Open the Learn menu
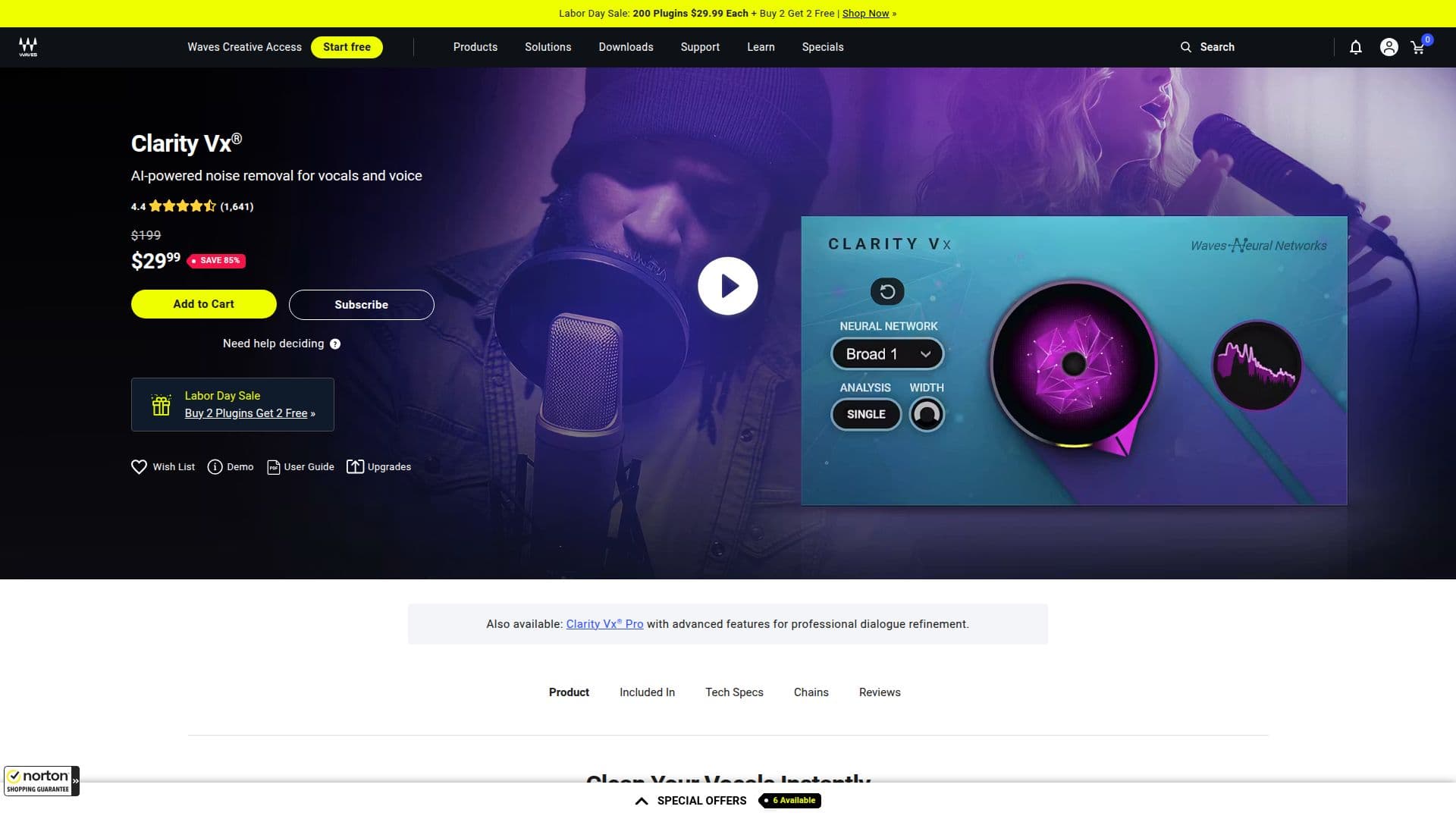 (x=761, y=47)
